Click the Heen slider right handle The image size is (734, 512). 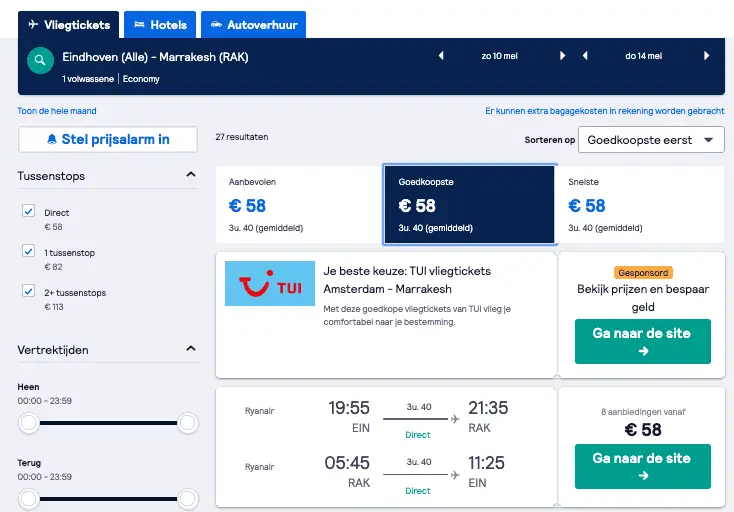pyautogui.click(x=188, y=423)
